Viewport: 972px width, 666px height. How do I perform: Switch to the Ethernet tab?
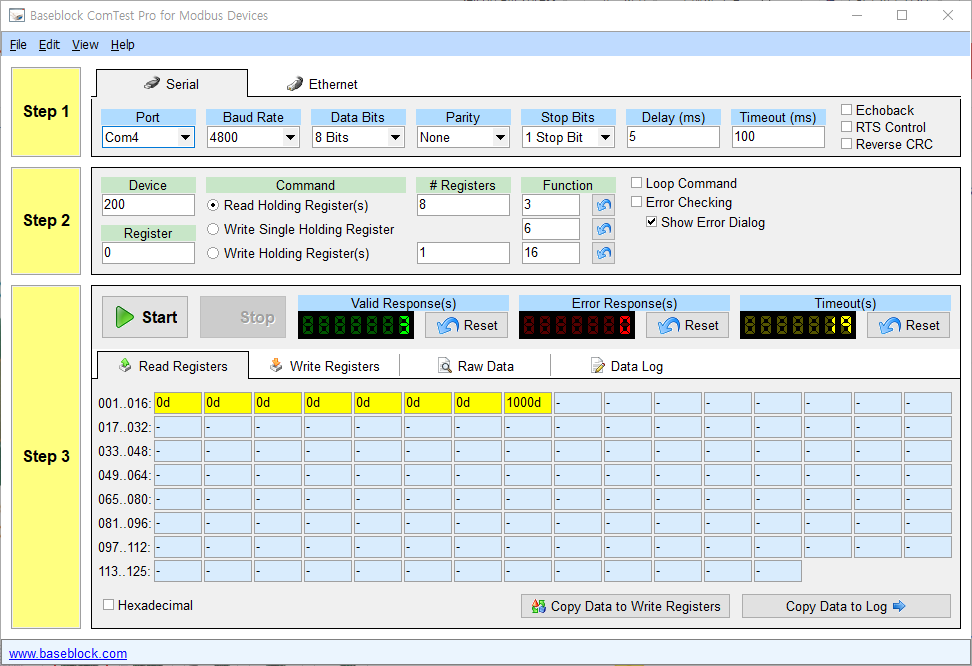coord(322,84)
